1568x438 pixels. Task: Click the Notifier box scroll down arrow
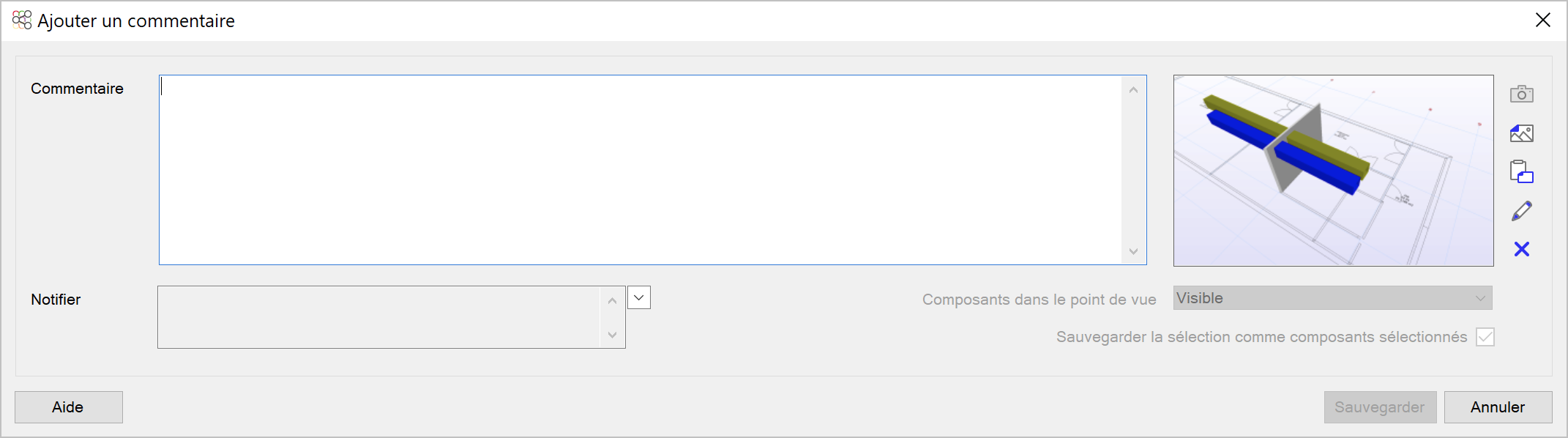612,335
